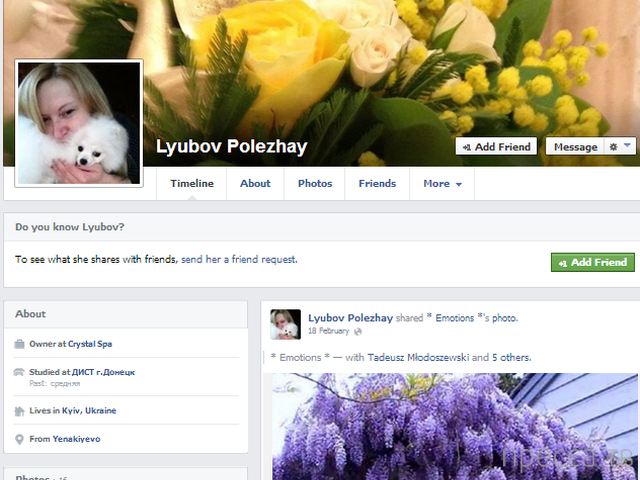This screenshot has width=640, height=480.
Task: Click the briefcase icon beside Owner at Crystal Spa
Action: coord(20,344)
